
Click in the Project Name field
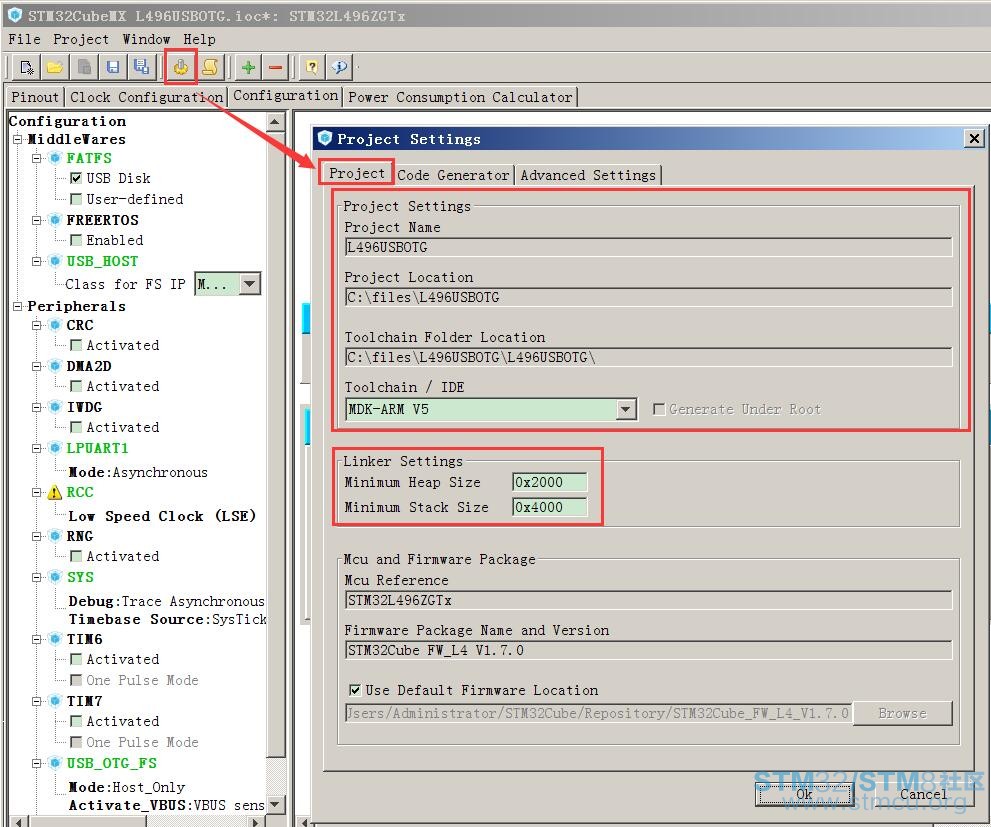tap(648, 247)
